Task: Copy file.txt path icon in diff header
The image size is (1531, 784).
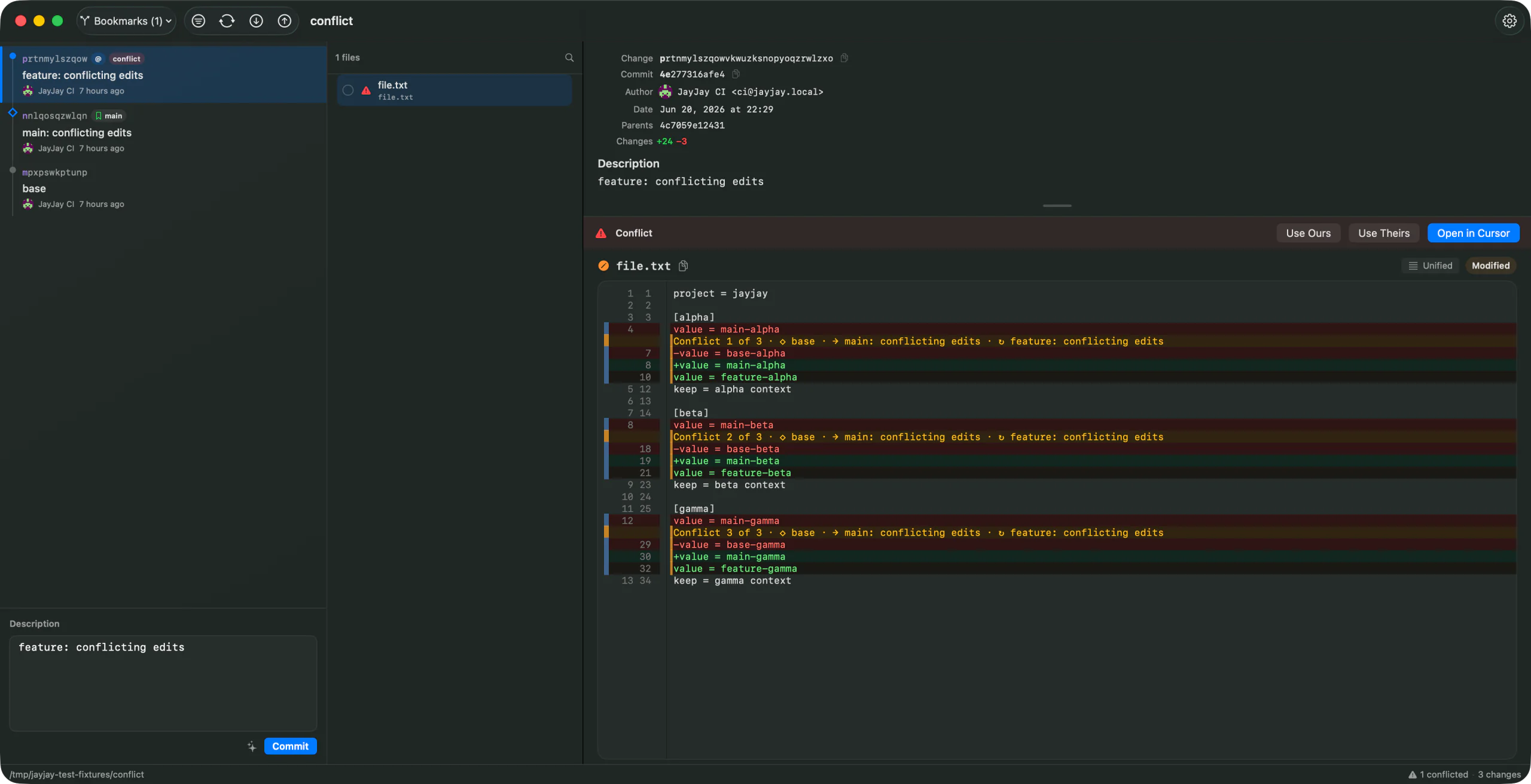Action: (x=684, y=266)
